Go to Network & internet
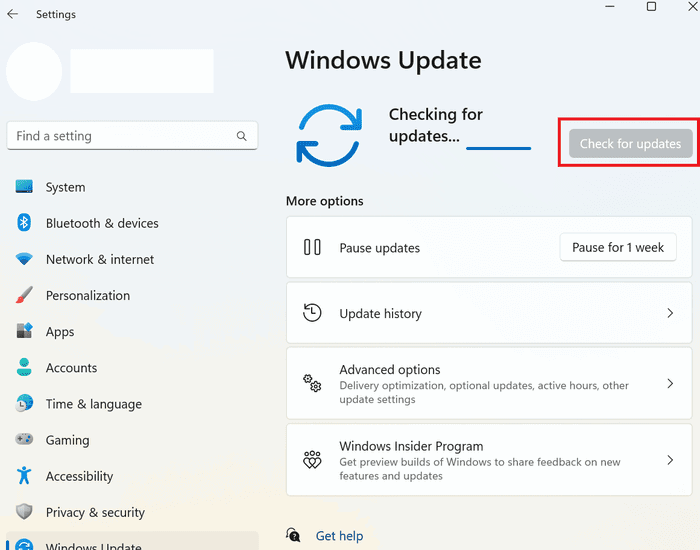The height and width of the screenshot is (550, 700). [x=100, y=259]
